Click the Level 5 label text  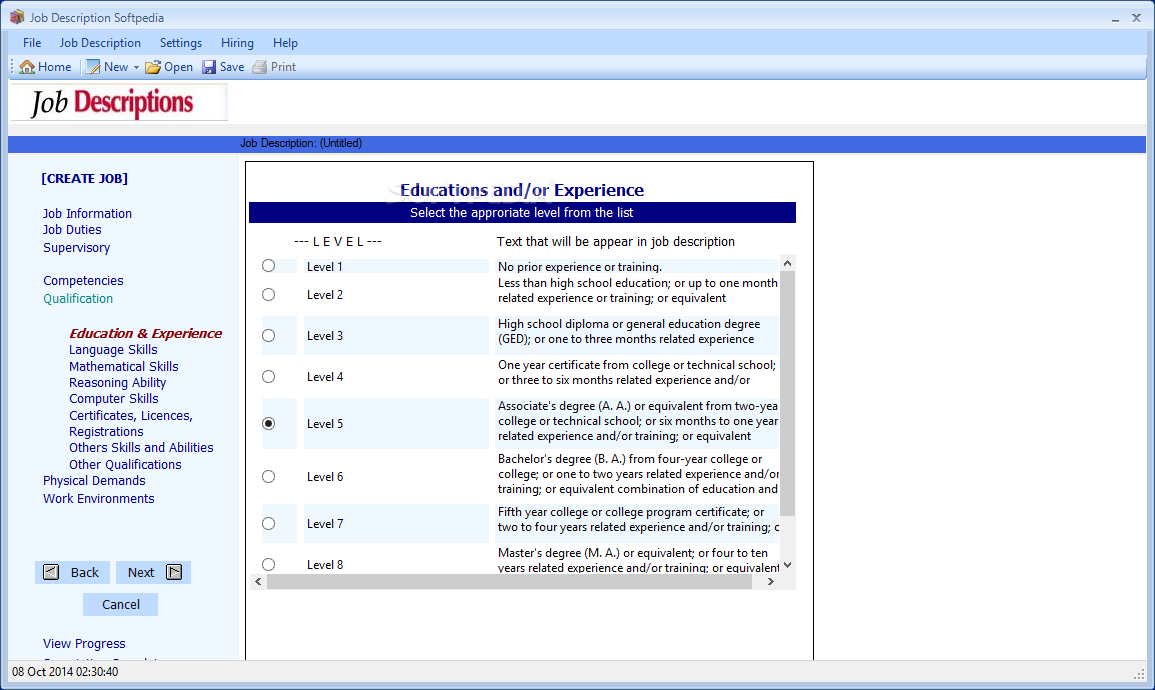coord(325,424)
